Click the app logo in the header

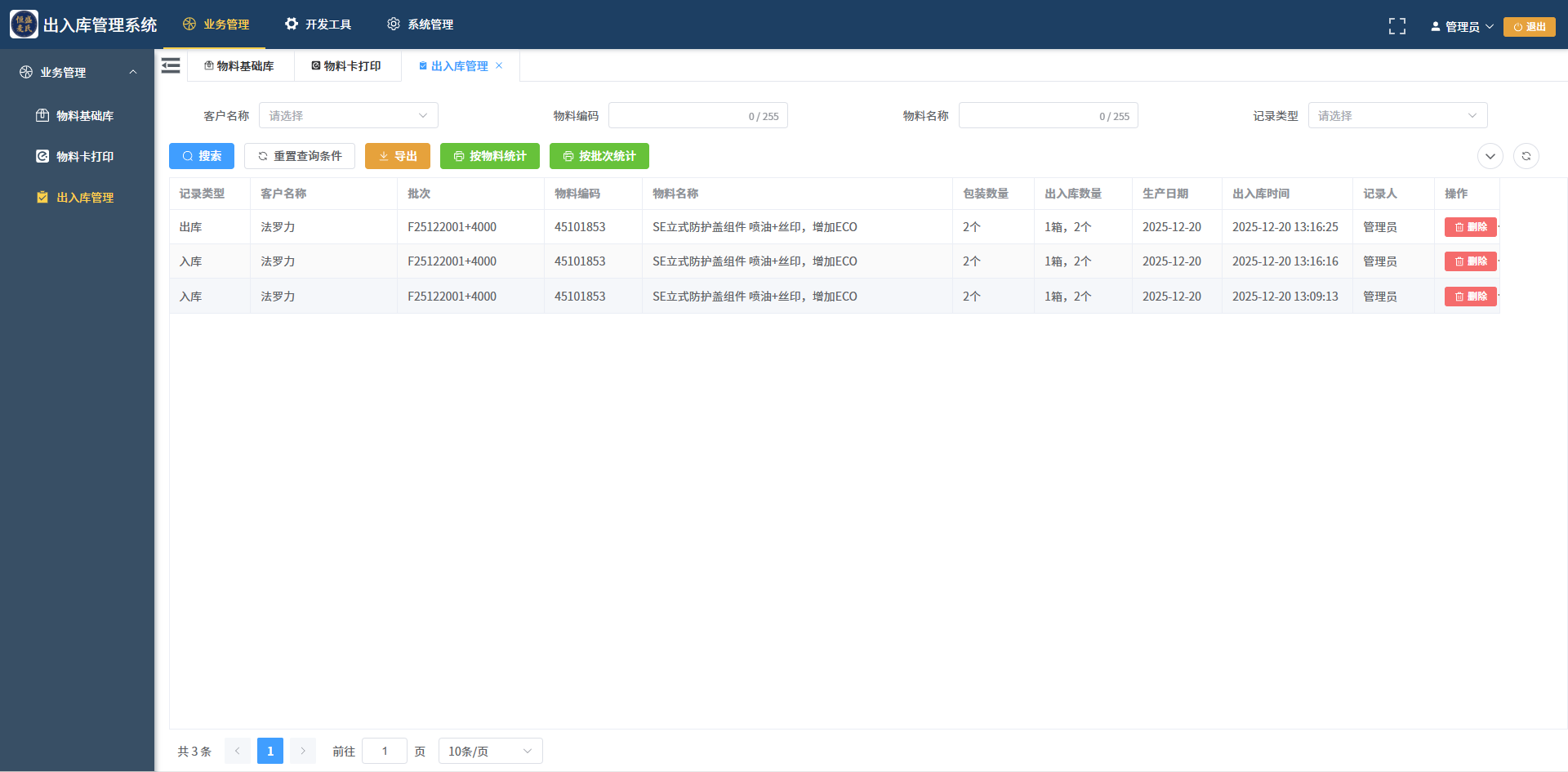tap(24, 25)
